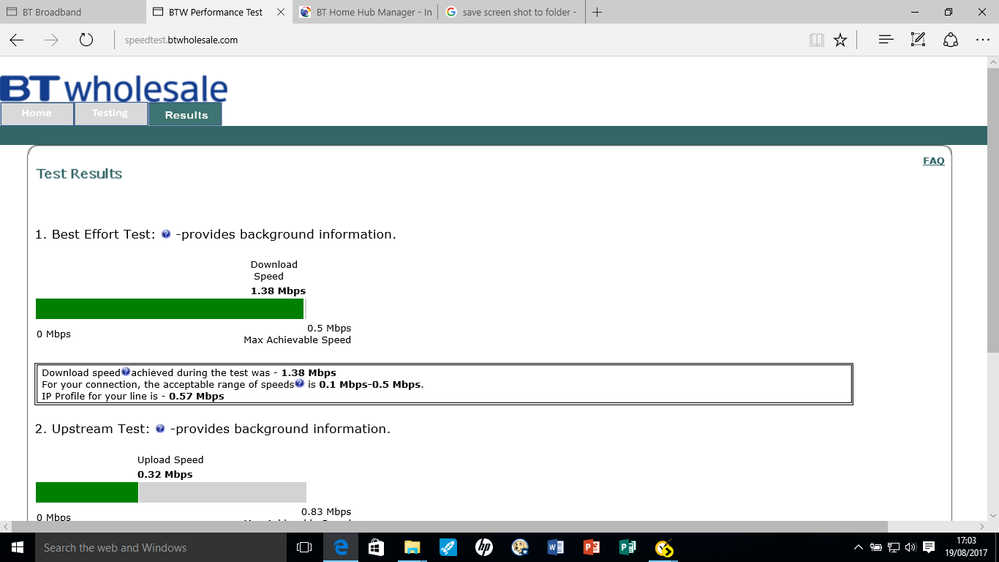Close the BTW Performance Test tab

(x=280, y=12)
